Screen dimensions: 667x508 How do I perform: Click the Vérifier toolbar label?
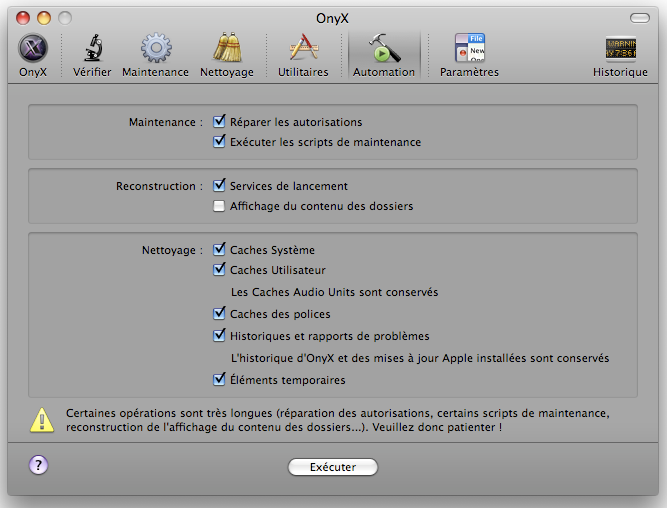coord(92,72)
